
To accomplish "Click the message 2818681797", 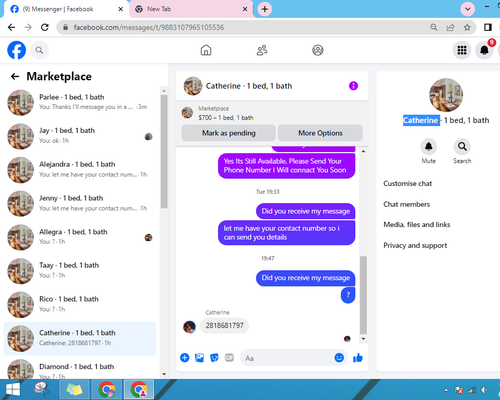I will (x=224, y=325).
